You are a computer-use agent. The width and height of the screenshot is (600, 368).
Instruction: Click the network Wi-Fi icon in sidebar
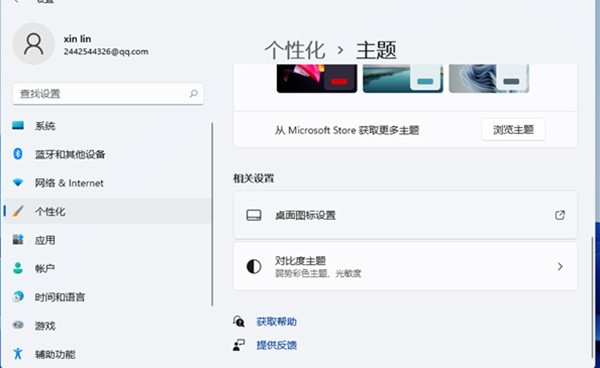18,182
